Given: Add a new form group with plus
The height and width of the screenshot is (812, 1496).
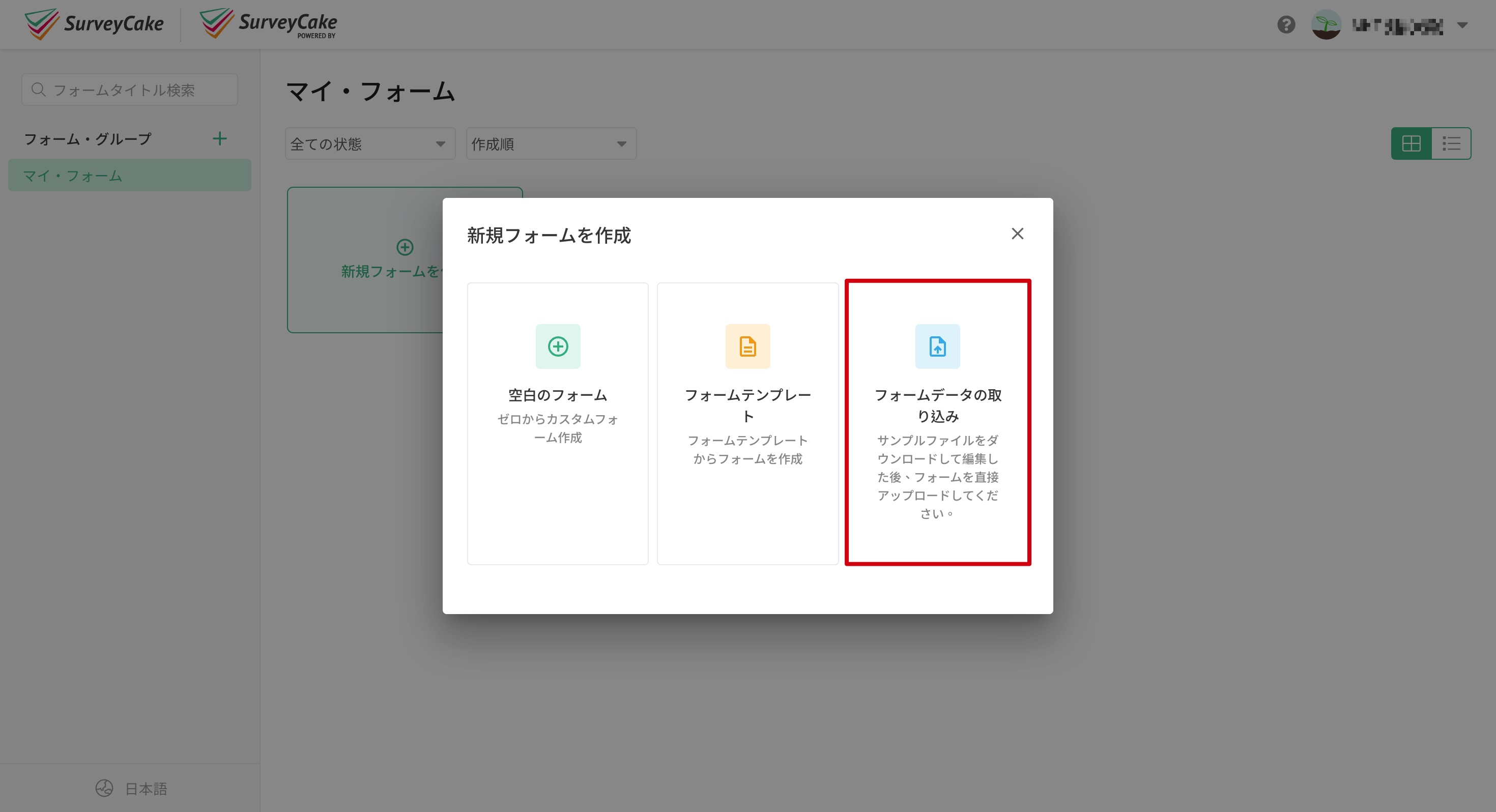Looking at the screenshot, I should 219,139.
